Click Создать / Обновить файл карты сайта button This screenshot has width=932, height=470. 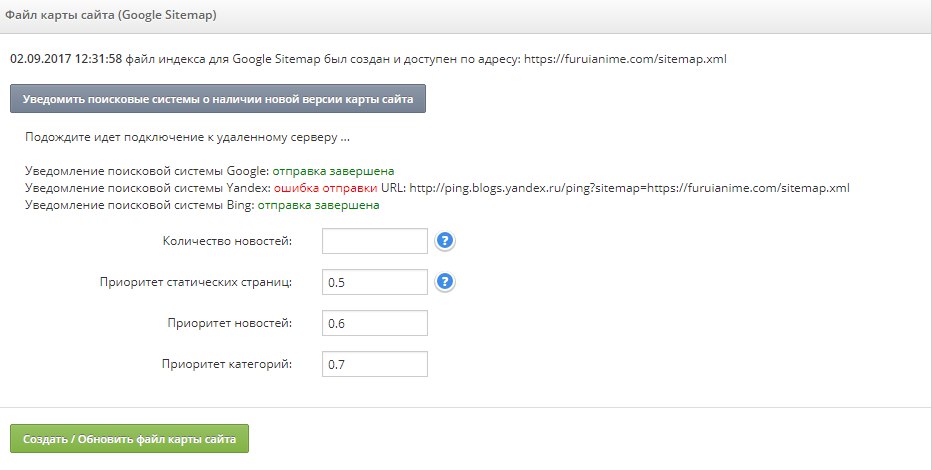(130, 439)
